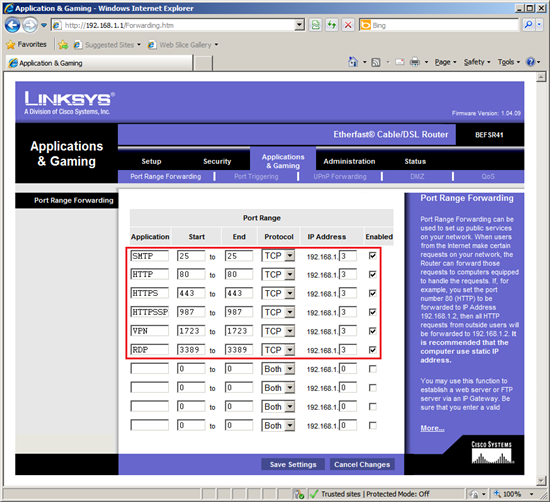Click the IP last octet field for HTTPS
550x502 pixels.
(x=348, y=293)
